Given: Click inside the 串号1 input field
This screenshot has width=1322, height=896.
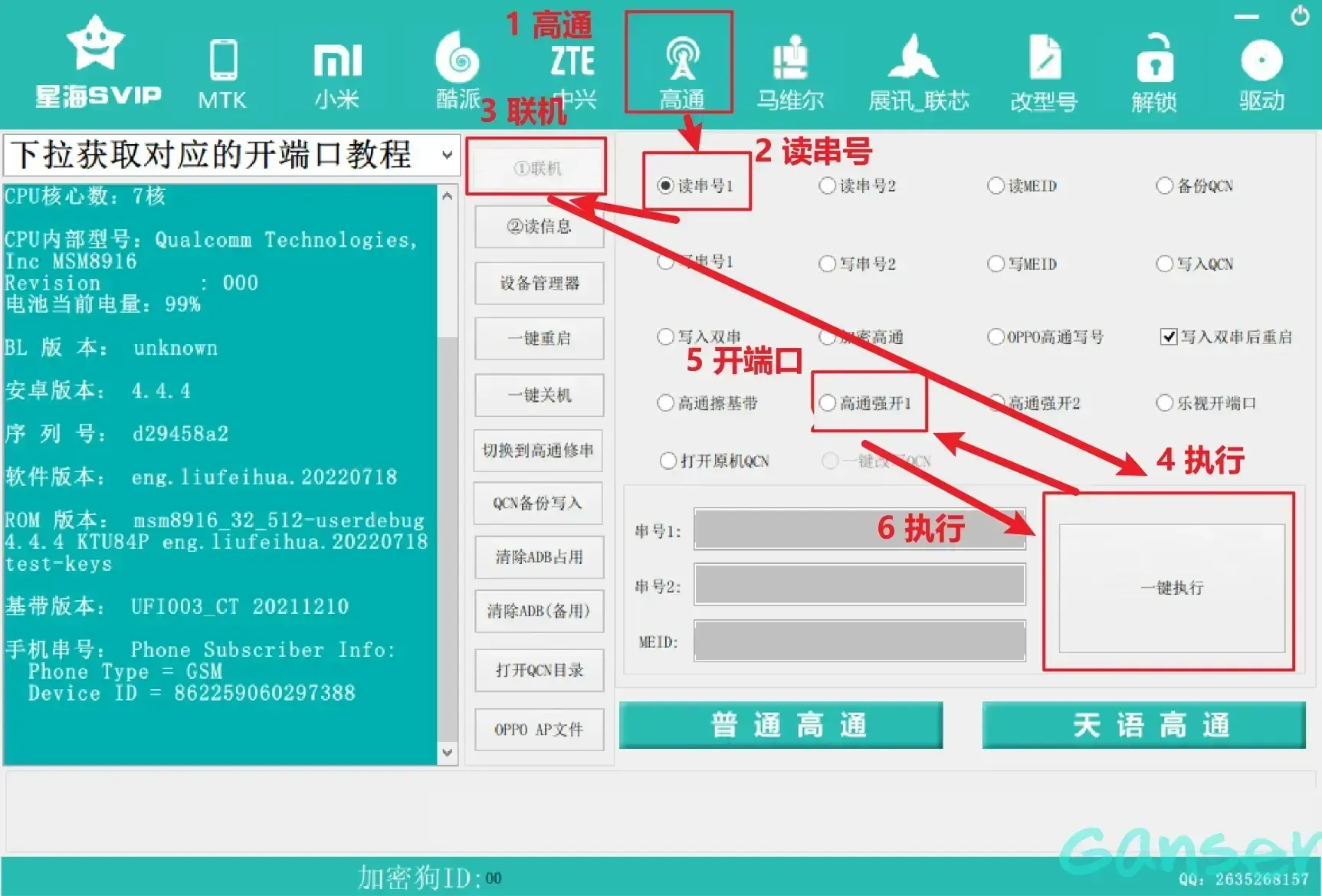Looking at the screenshot, I should [x=858, y=530].
